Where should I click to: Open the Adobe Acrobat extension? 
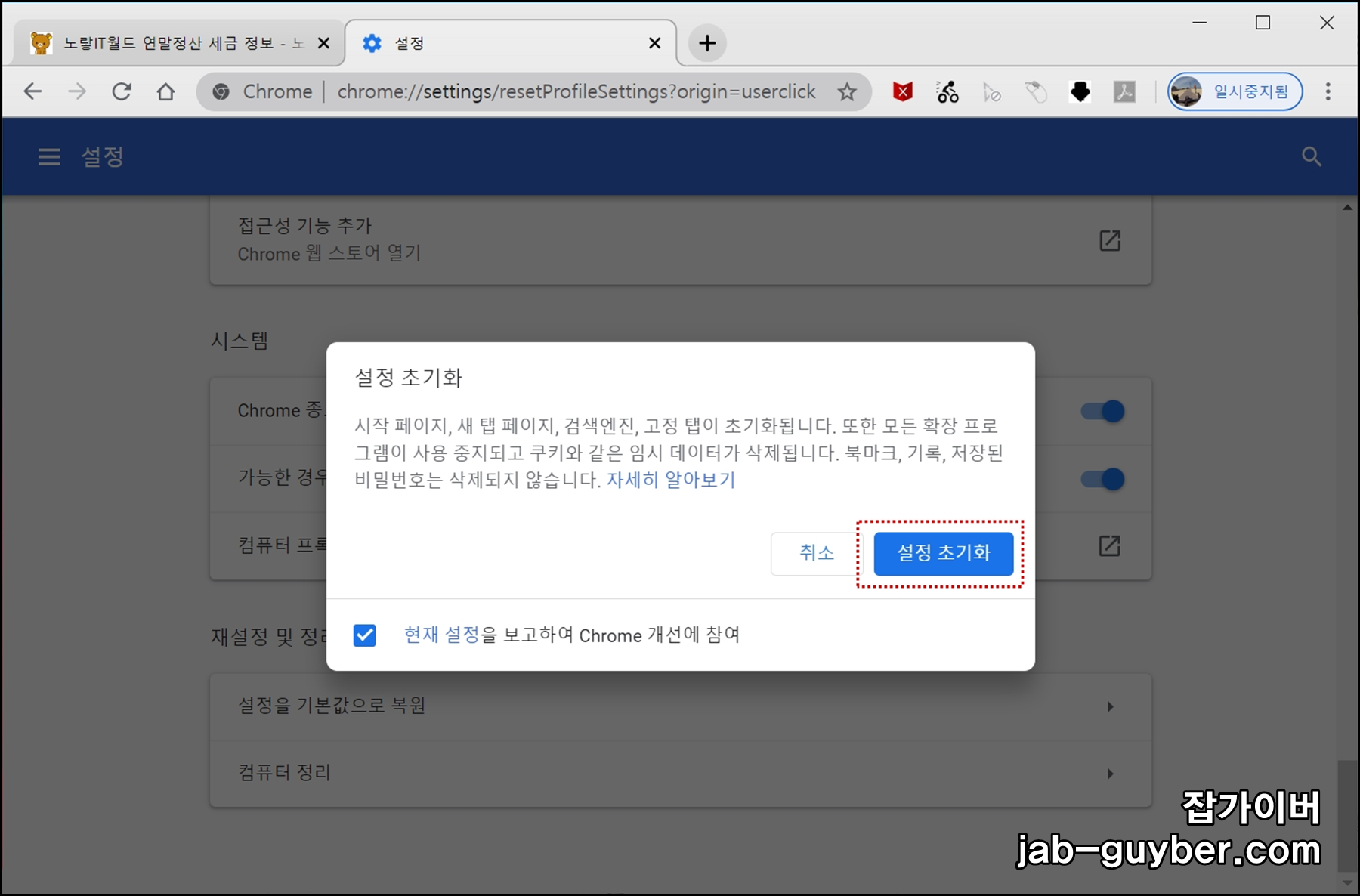(1125, 91)
